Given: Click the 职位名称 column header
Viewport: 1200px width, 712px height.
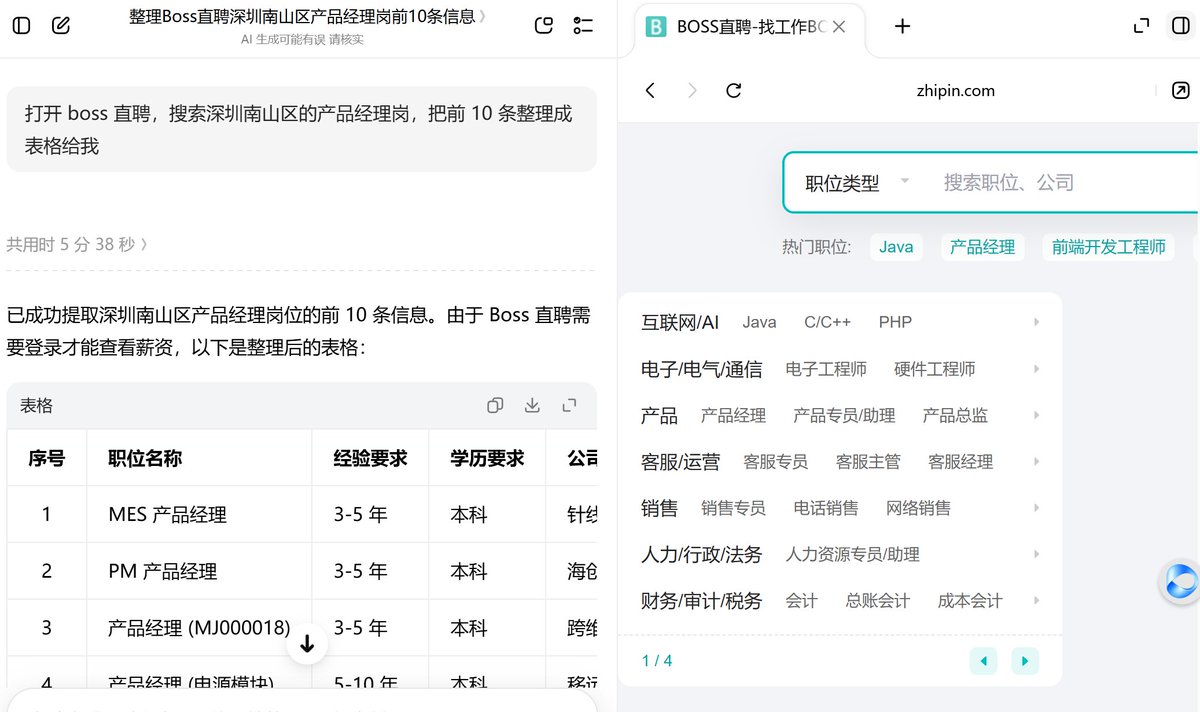Looking at the screenshot, I should [199, 459].
